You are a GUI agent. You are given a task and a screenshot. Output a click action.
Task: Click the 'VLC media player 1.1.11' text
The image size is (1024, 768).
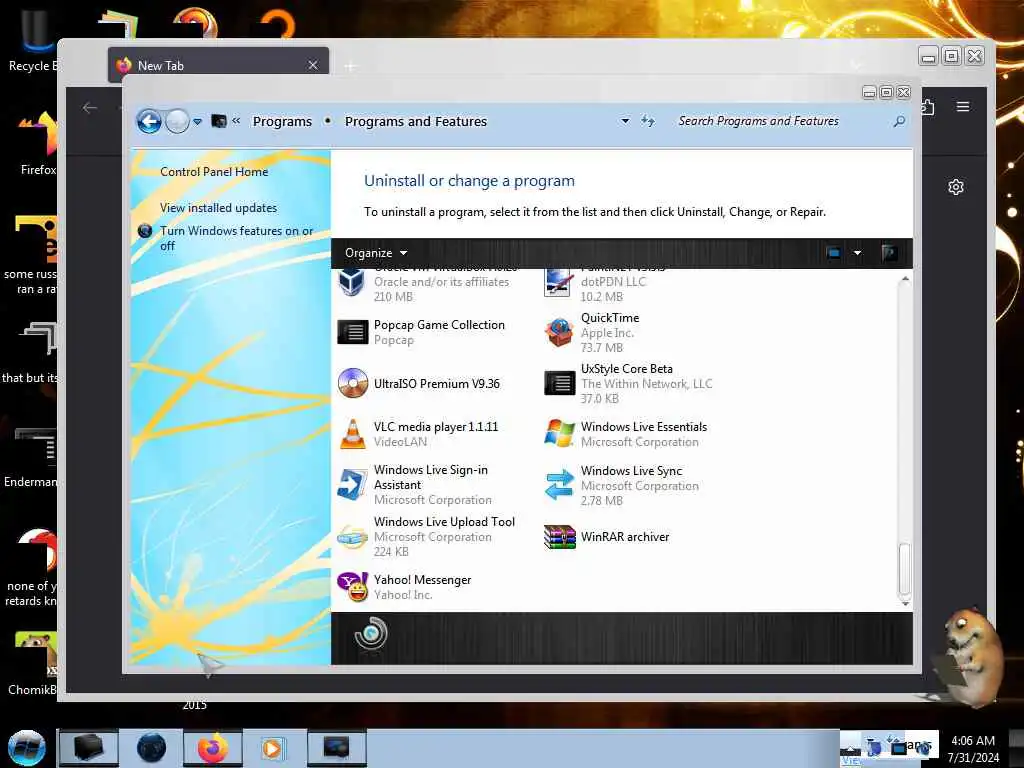436,426
